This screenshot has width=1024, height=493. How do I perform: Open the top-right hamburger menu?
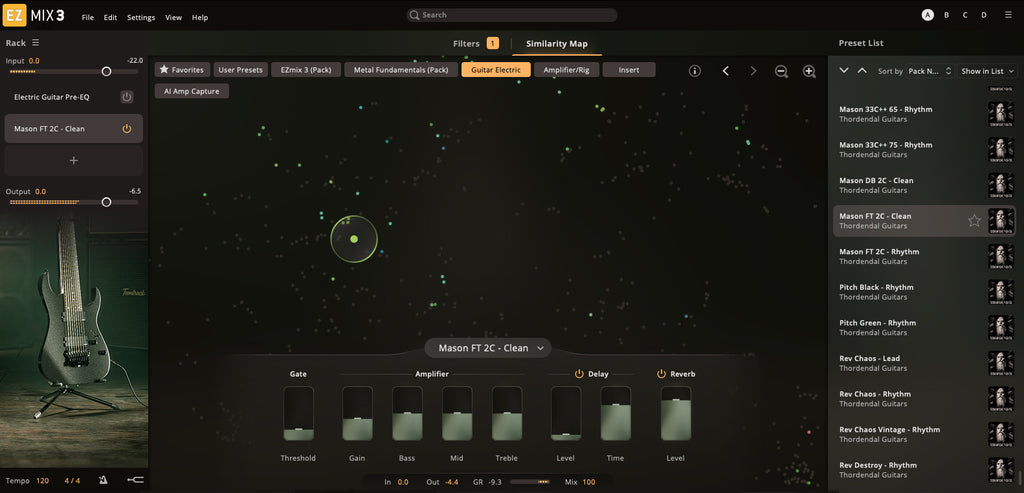tap(1008, 14)
